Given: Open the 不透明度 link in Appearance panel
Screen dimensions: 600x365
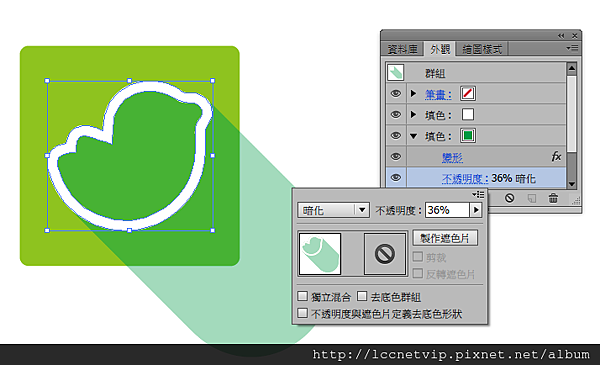Looking at the screenshot, I should [465, 179].
